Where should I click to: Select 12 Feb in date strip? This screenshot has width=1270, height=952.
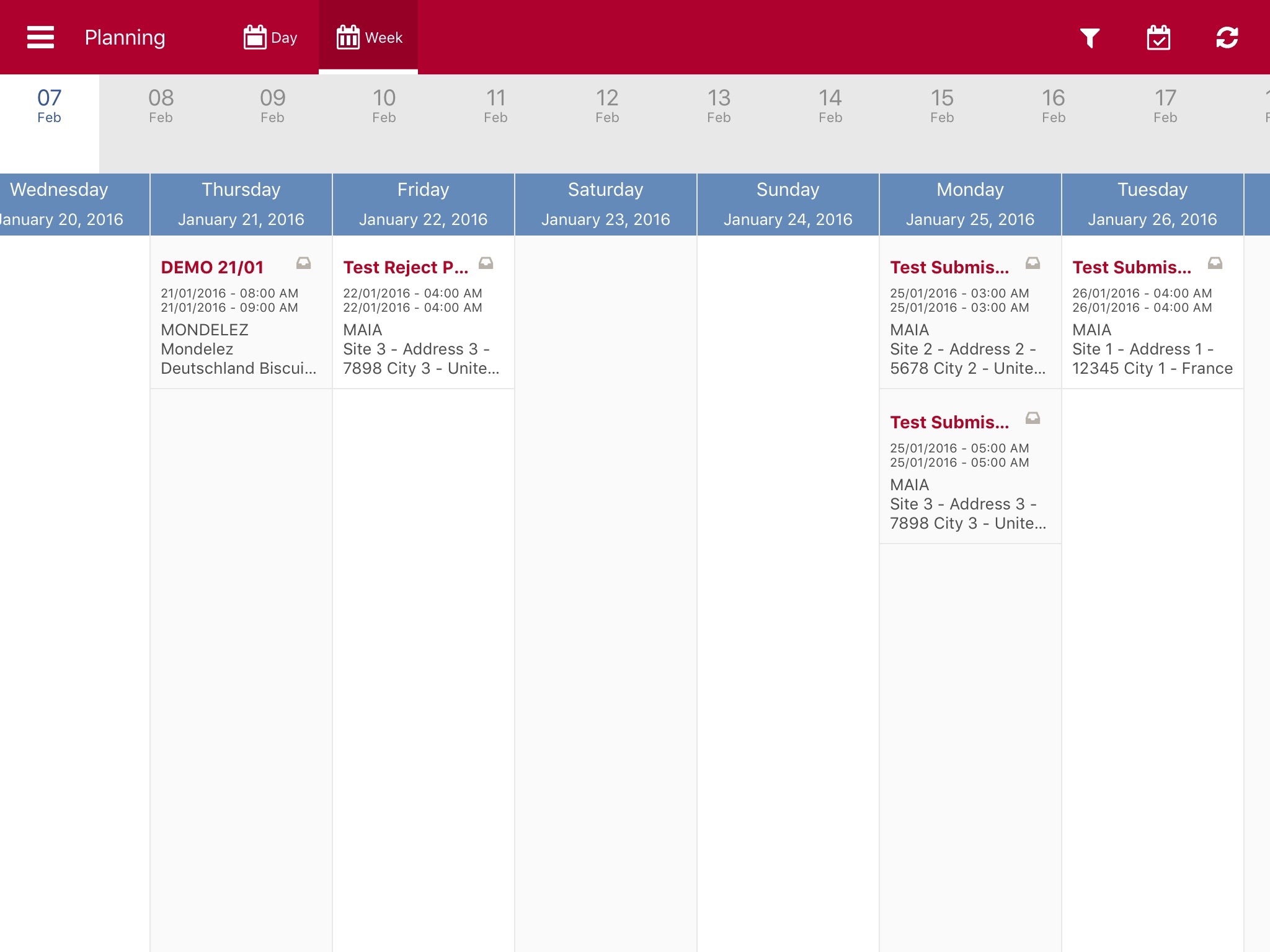pyautogui.click(x=607, y=106)
